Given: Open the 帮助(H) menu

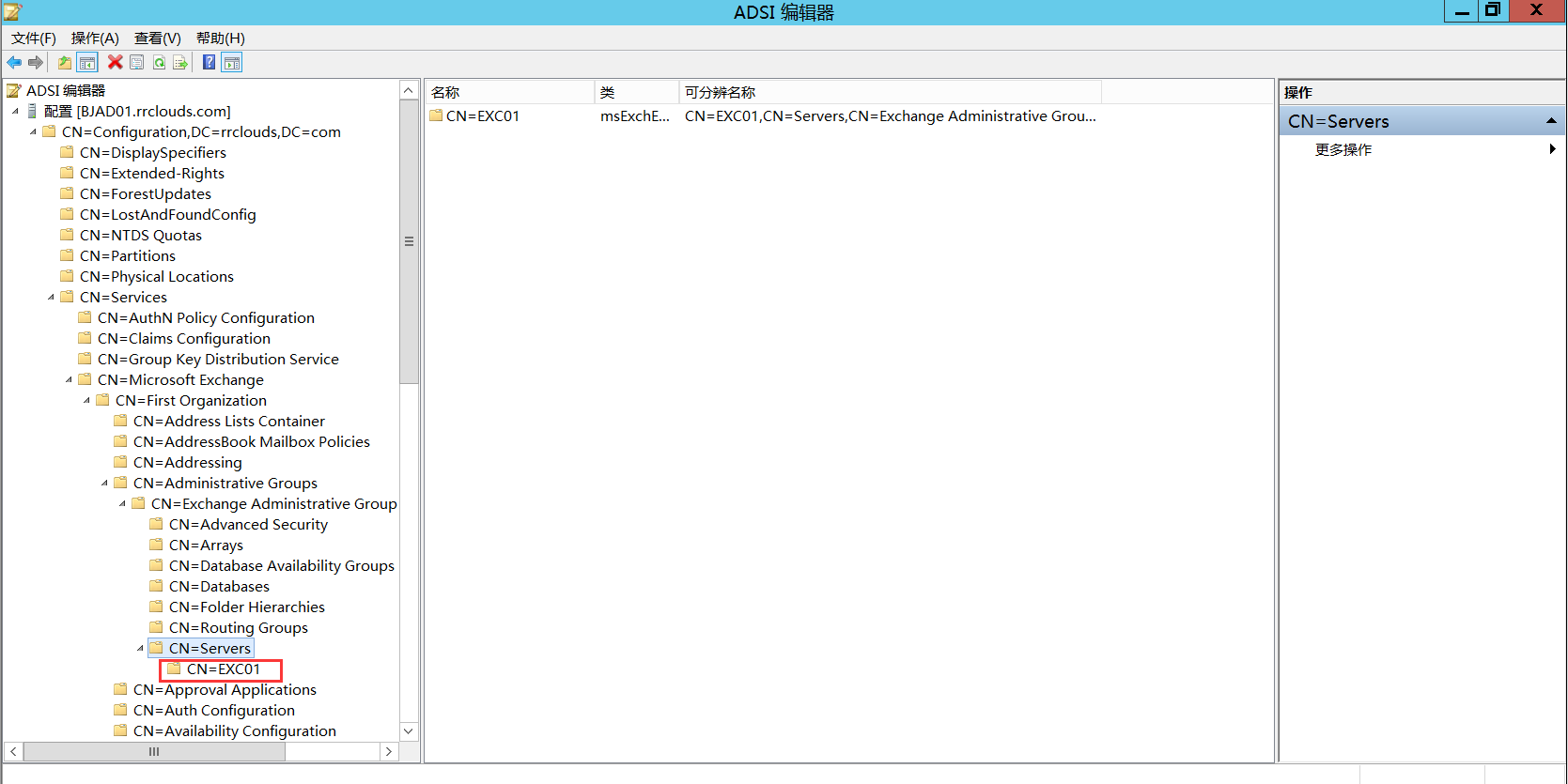Looking at the screenshot, I should tap(221, 38).
